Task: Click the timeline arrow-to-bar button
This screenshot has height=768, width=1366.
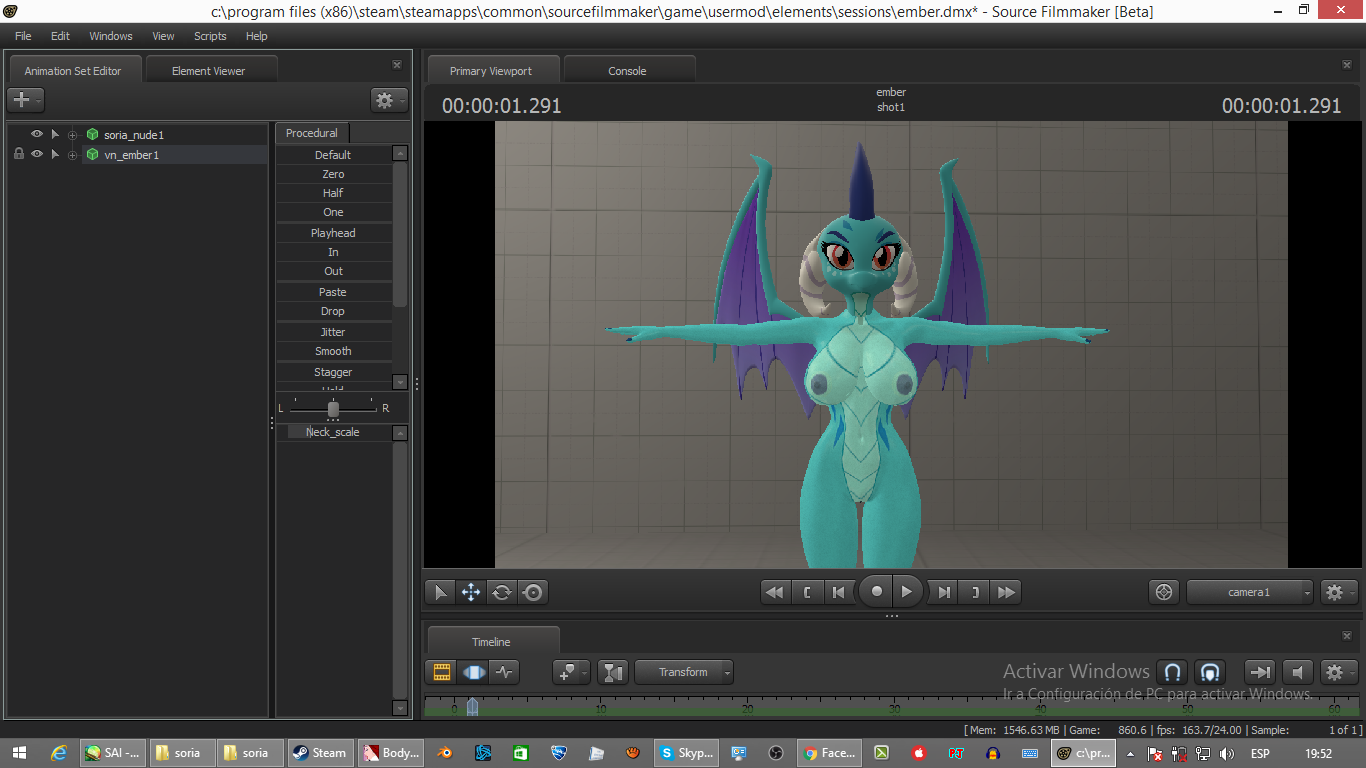Action: coord(1260,672)
